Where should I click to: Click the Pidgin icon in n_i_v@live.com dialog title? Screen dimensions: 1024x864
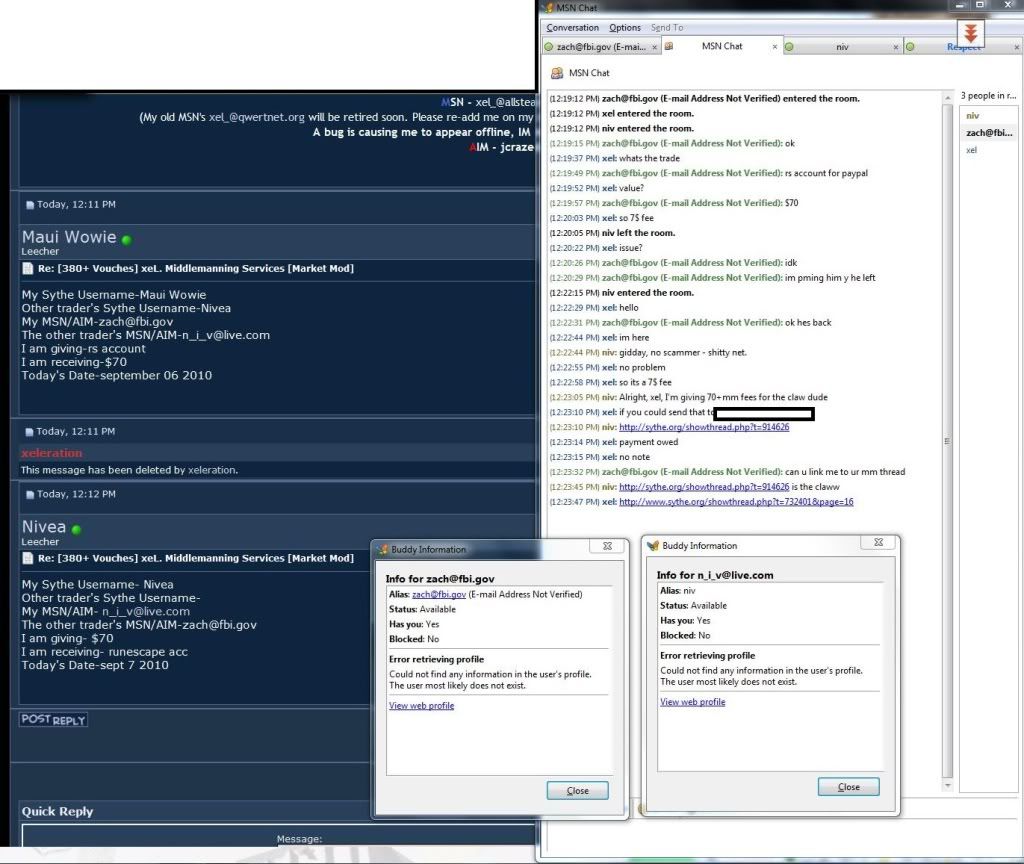click(652, 545)
